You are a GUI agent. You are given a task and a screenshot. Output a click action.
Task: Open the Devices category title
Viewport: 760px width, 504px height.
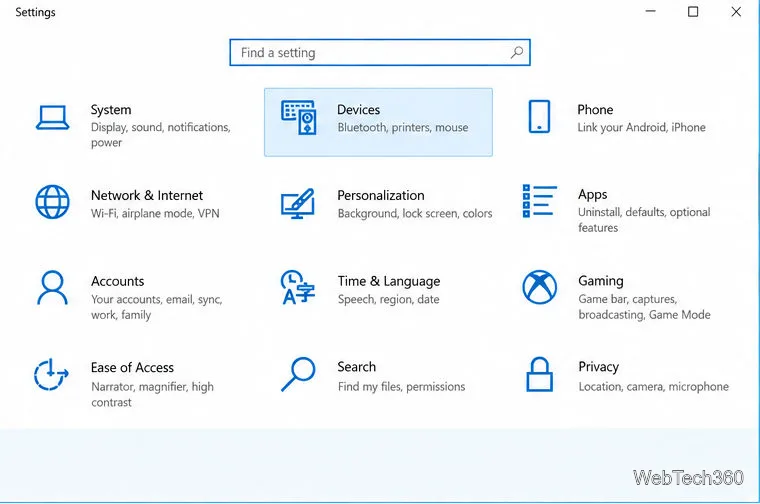(359, 110)
